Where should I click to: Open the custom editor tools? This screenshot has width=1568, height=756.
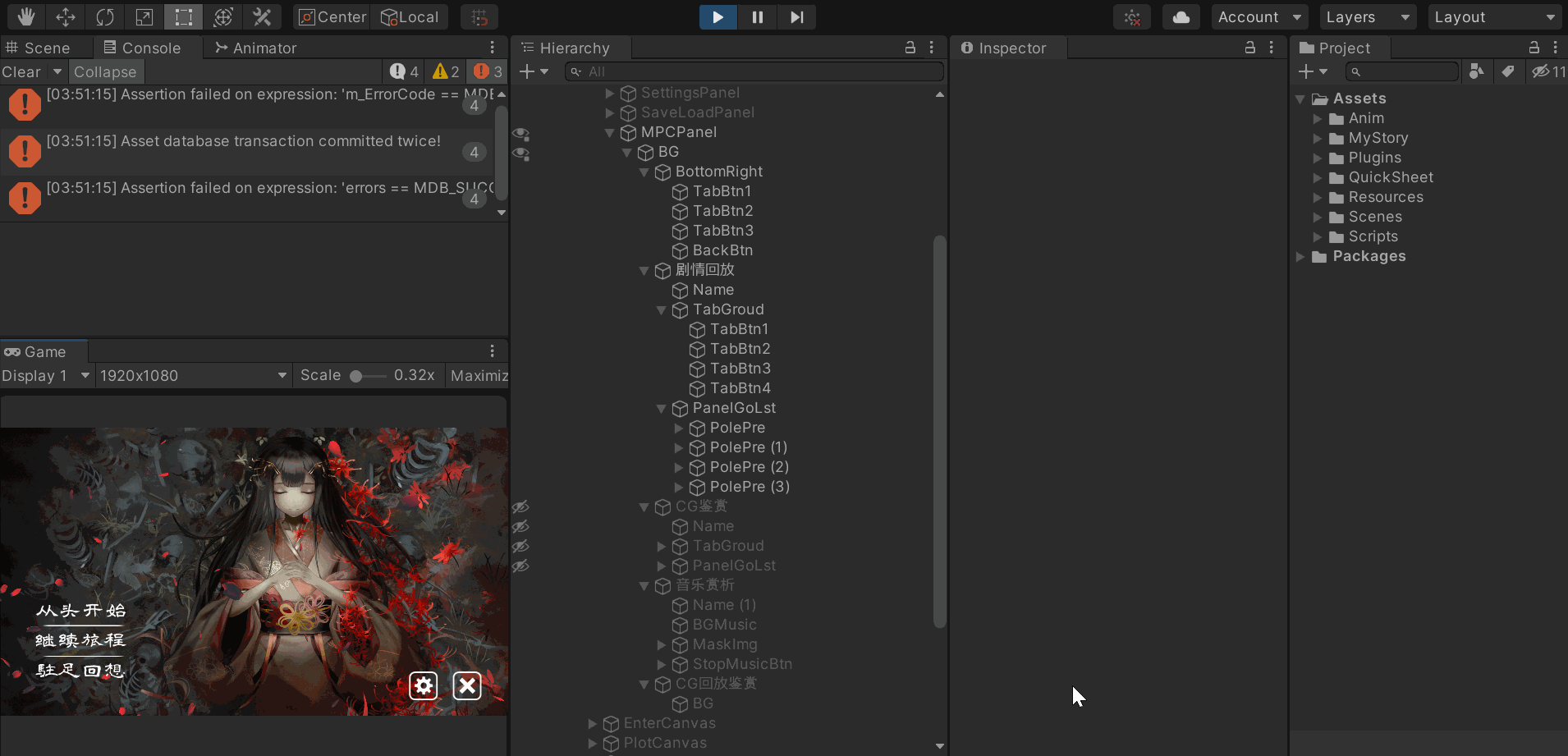point(262,16)
